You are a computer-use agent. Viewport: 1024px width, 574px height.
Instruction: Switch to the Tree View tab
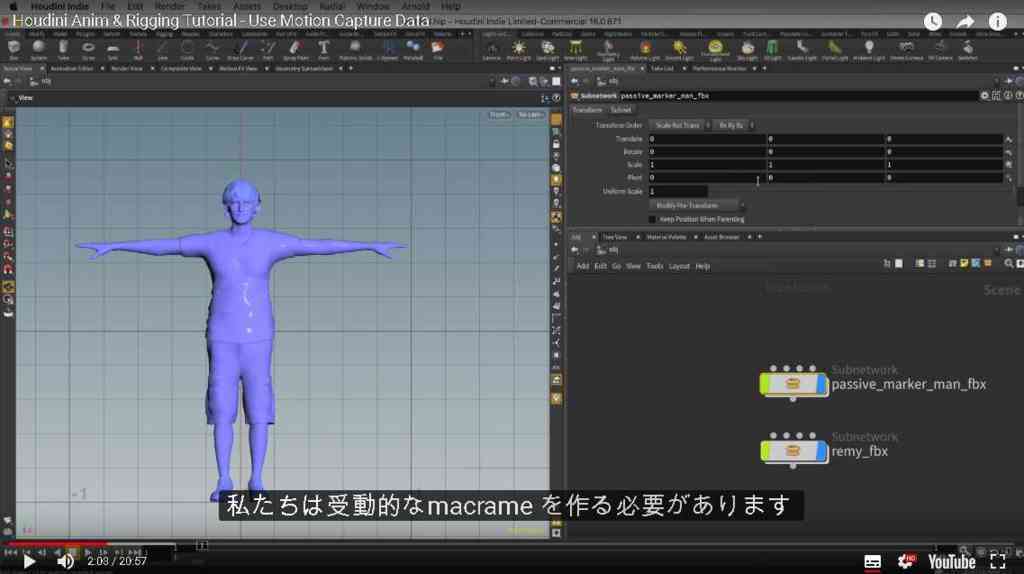[615, 237]
